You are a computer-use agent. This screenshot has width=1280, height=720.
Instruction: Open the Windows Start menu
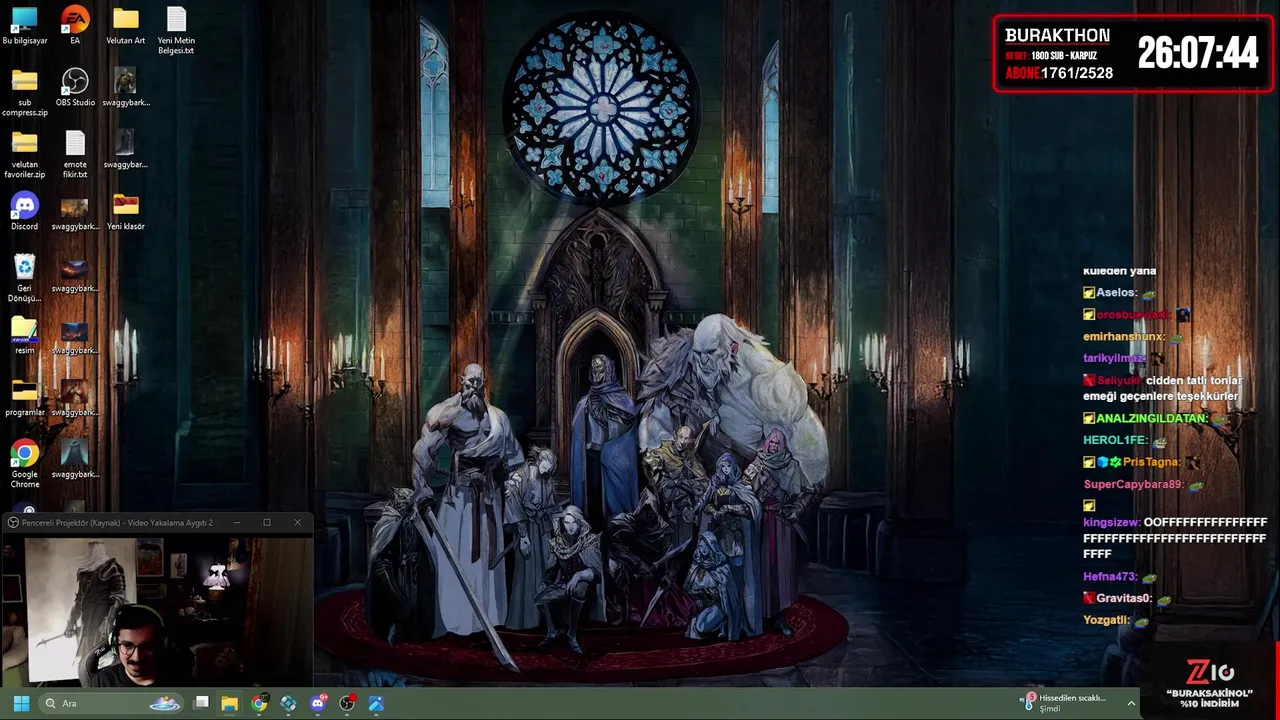21,704
